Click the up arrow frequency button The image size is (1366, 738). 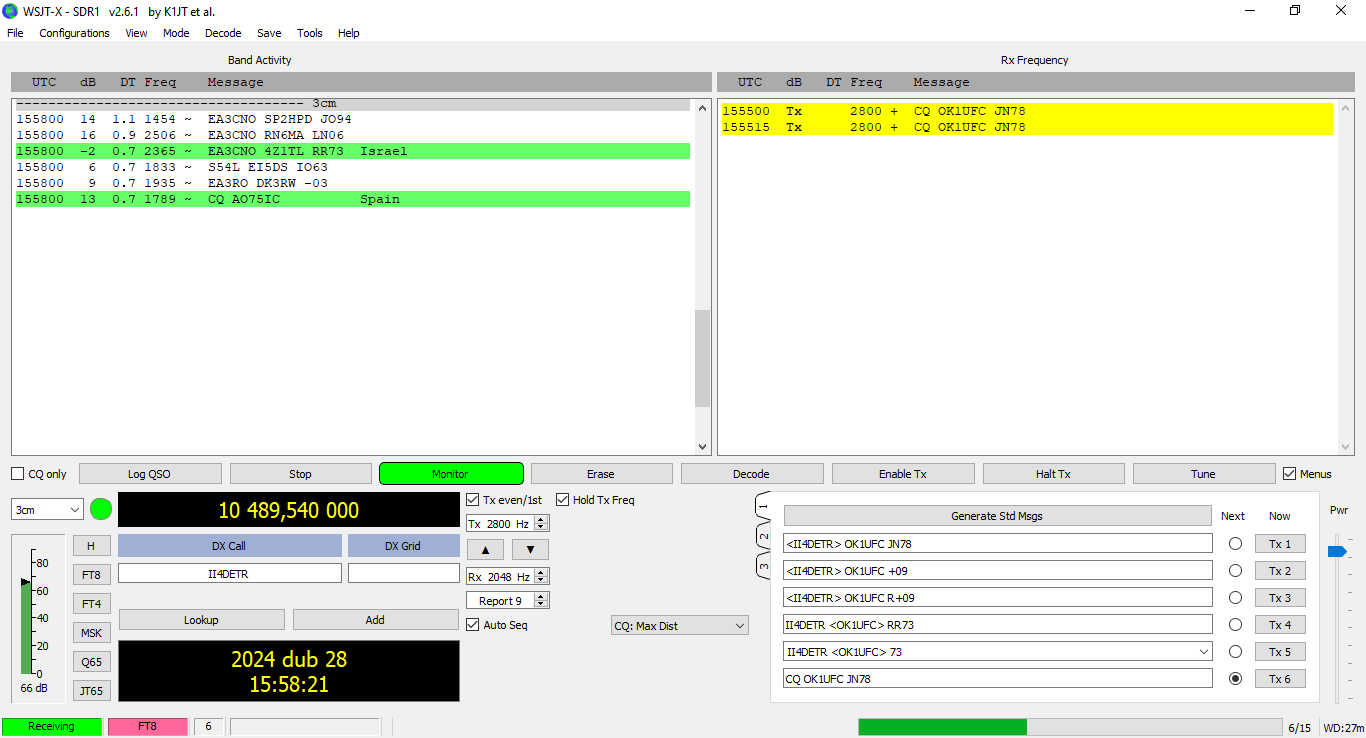(x=485, y=549)
